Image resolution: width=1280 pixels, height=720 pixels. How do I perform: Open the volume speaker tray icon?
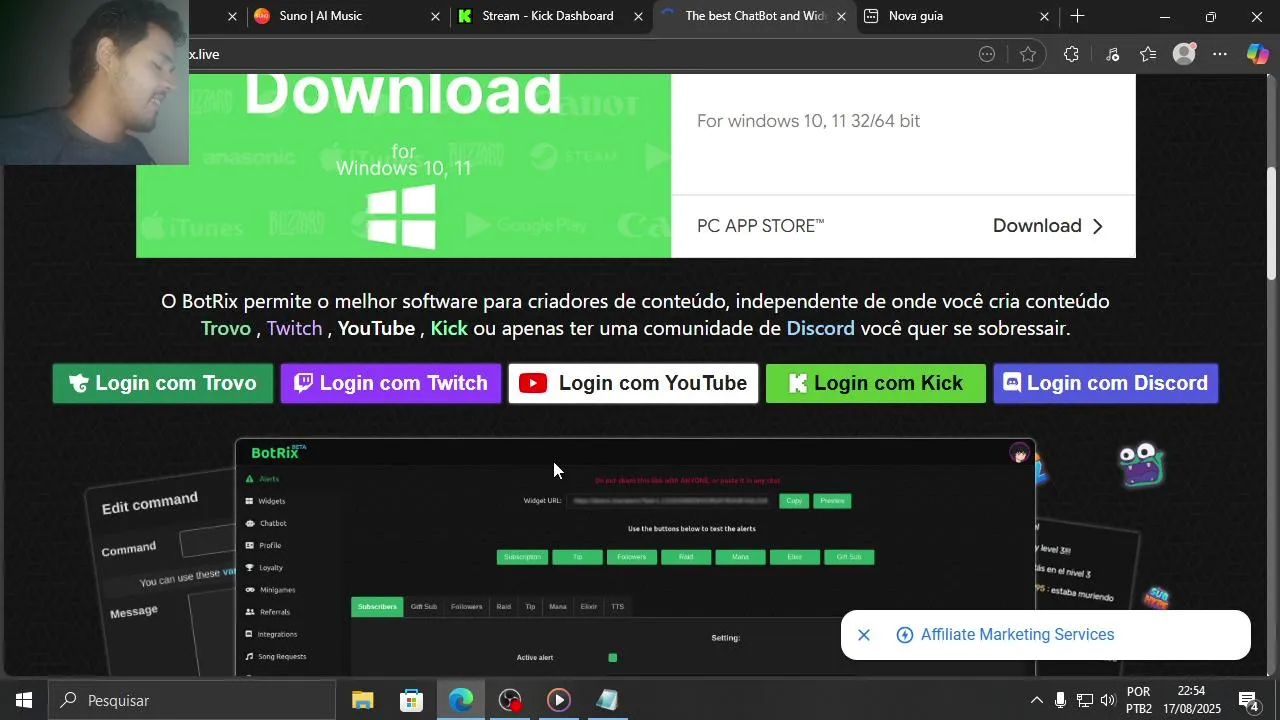click(1108, 700)
